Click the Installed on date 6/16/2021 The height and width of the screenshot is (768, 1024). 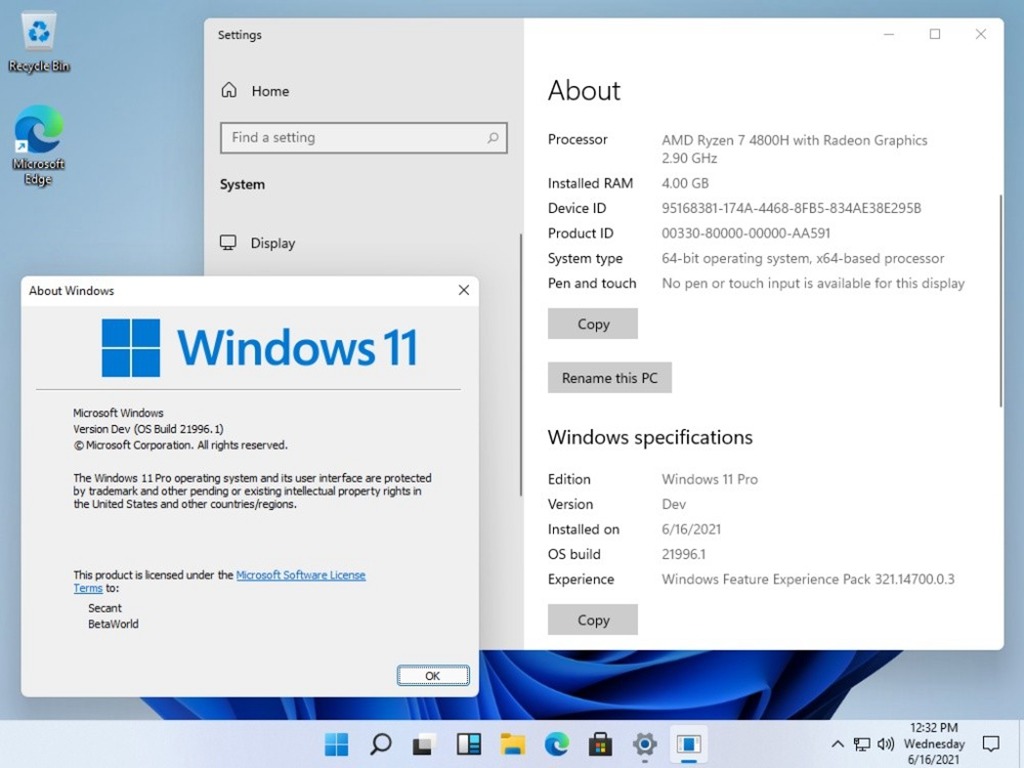pyautogui.click(x=691, y=530)
